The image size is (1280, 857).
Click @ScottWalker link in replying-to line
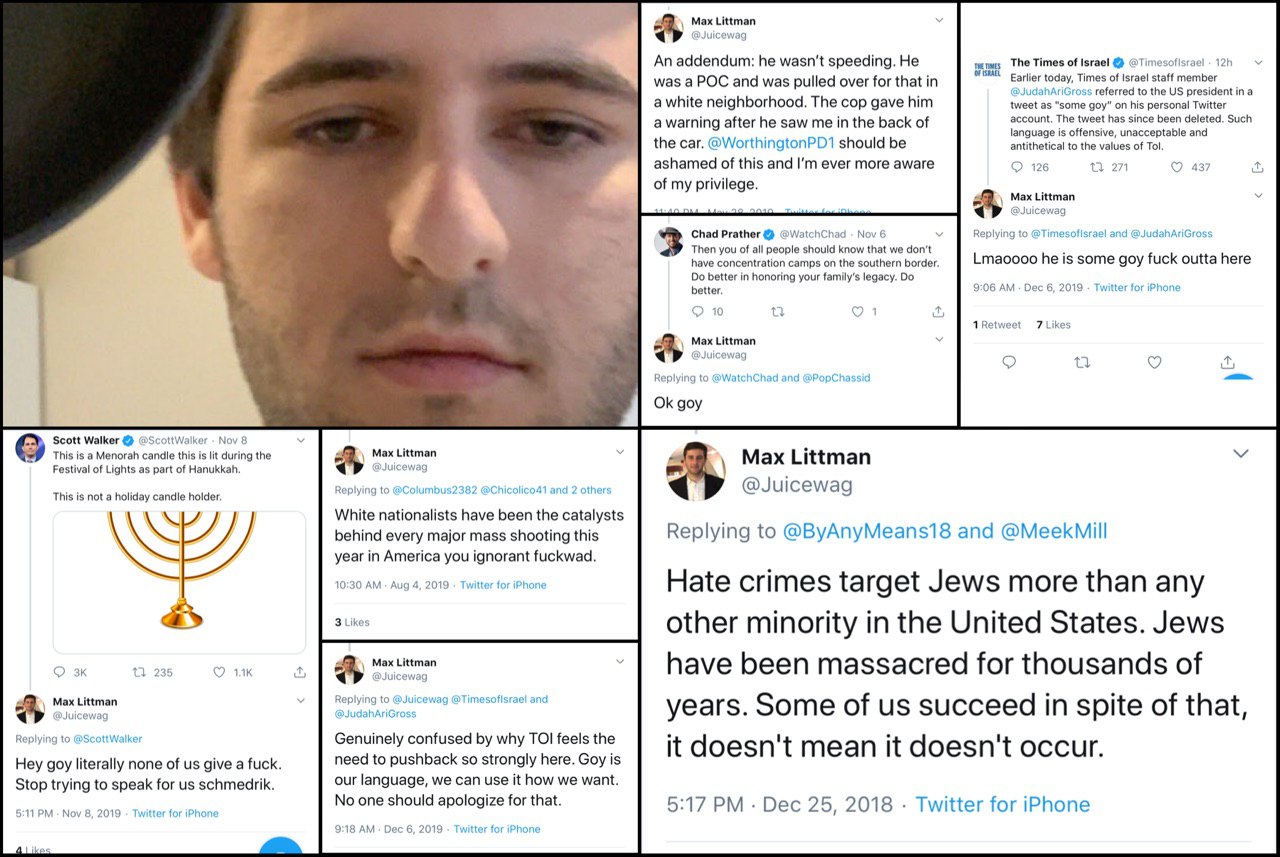pyautogui.click(x=108, y=739)
